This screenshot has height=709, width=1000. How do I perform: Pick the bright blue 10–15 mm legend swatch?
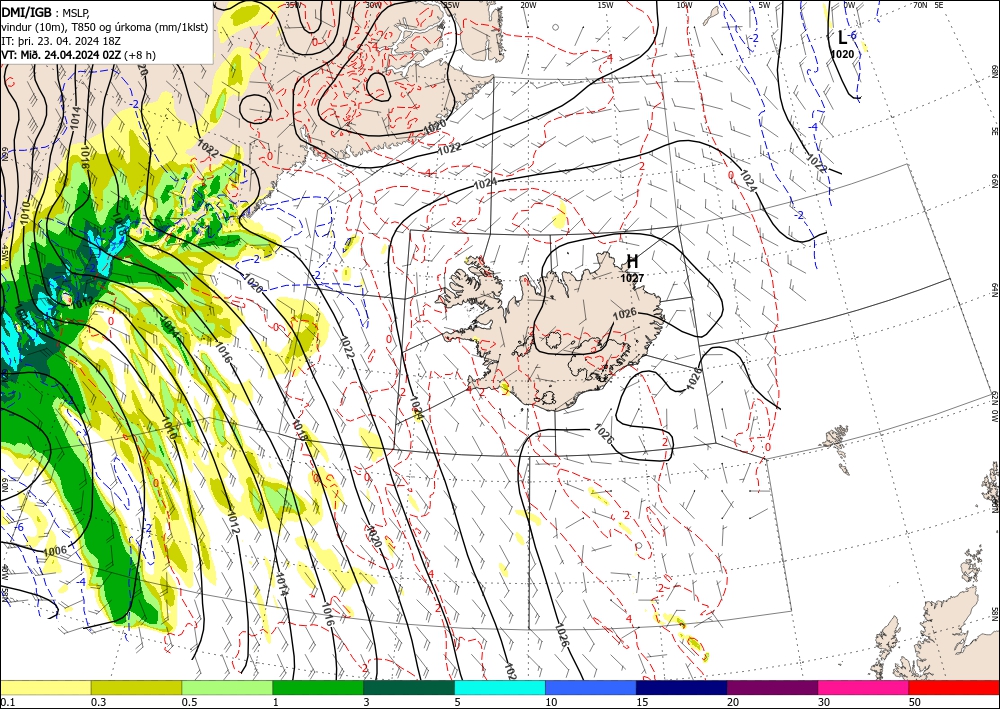591,687
